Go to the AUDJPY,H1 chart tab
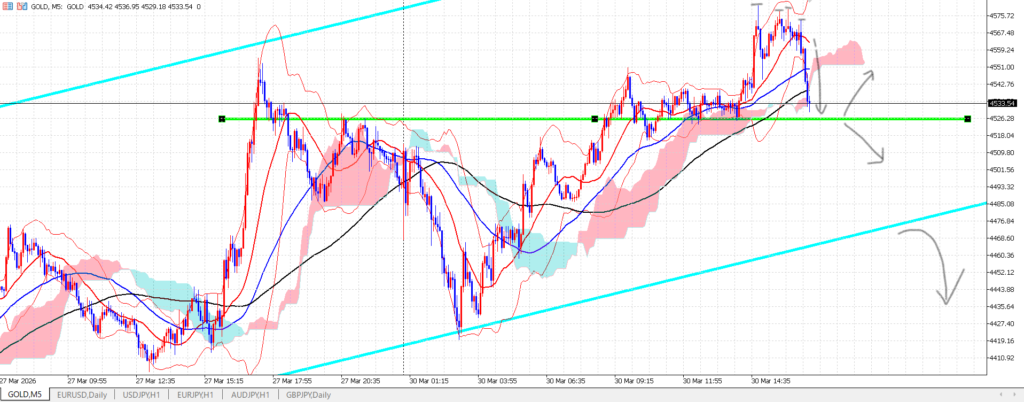 pos(252,395)
